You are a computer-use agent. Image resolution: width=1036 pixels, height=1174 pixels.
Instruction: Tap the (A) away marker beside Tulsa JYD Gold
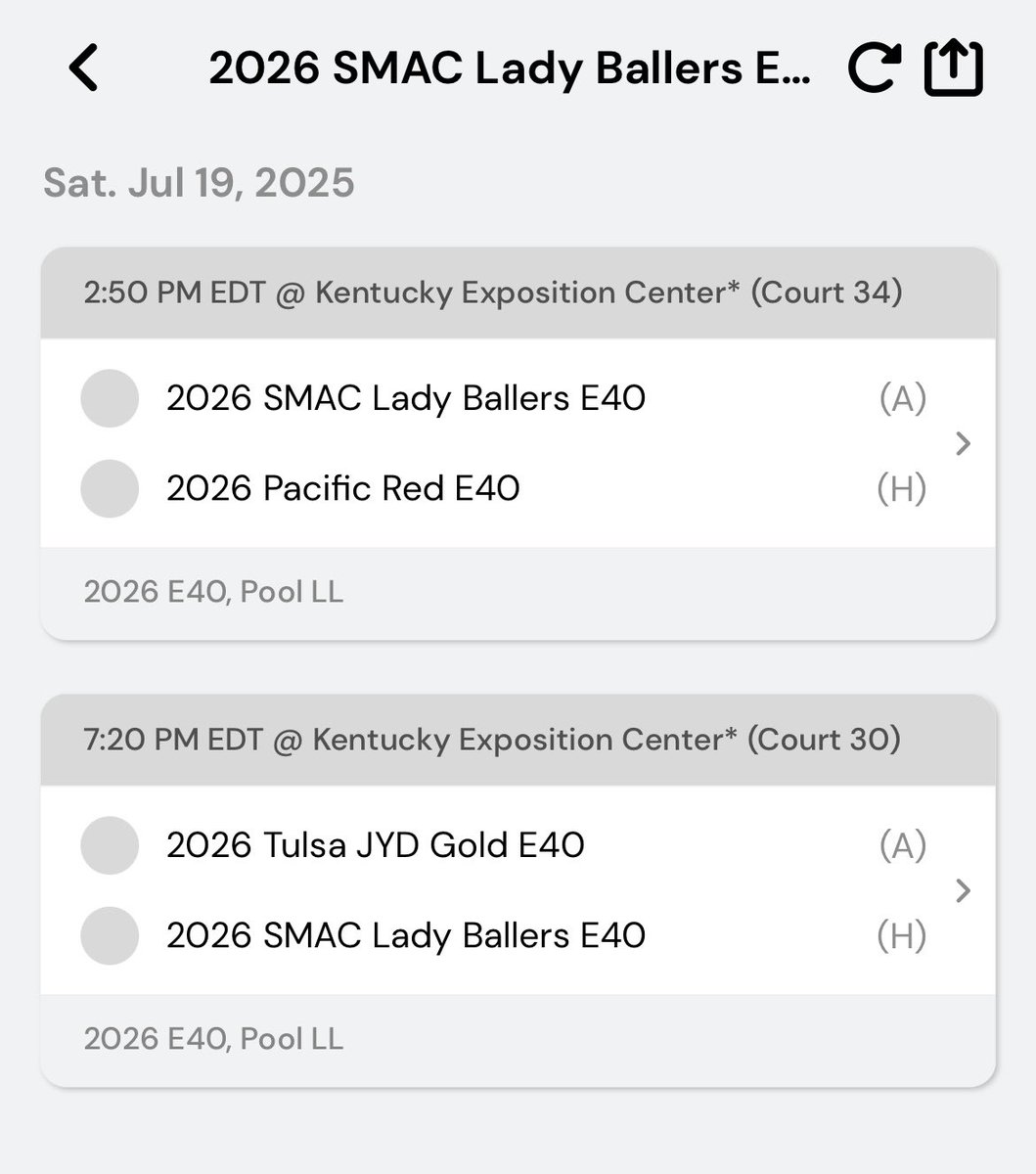[902, 845]
